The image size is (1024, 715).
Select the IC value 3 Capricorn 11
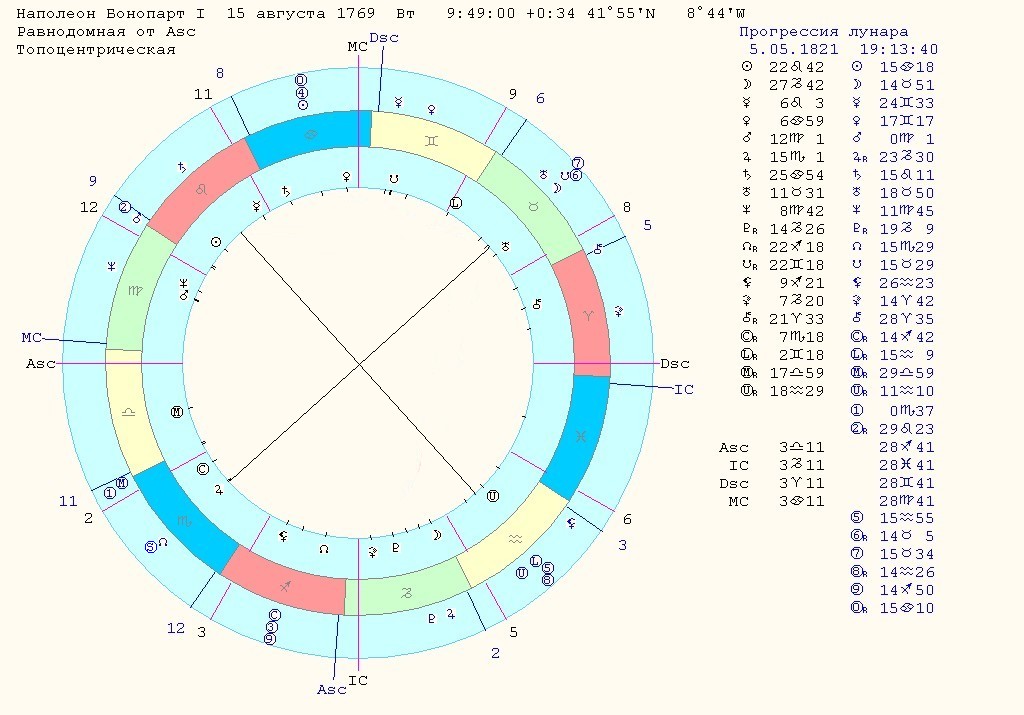[801, 466]
